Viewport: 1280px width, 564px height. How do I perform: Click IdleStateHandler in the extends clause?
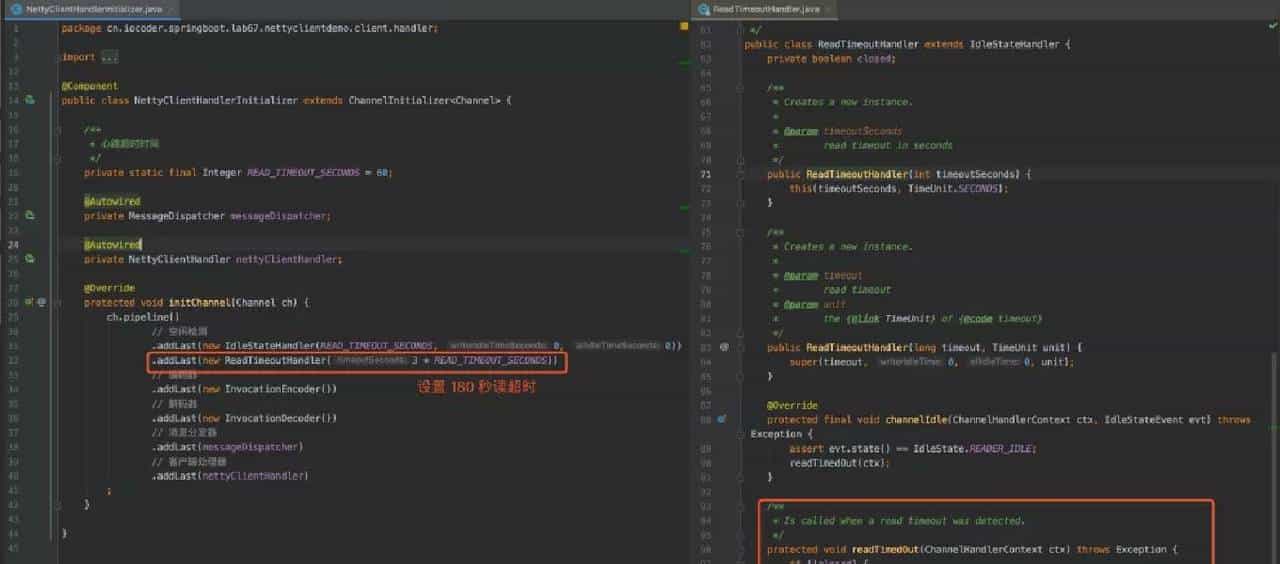point(1016,44)
